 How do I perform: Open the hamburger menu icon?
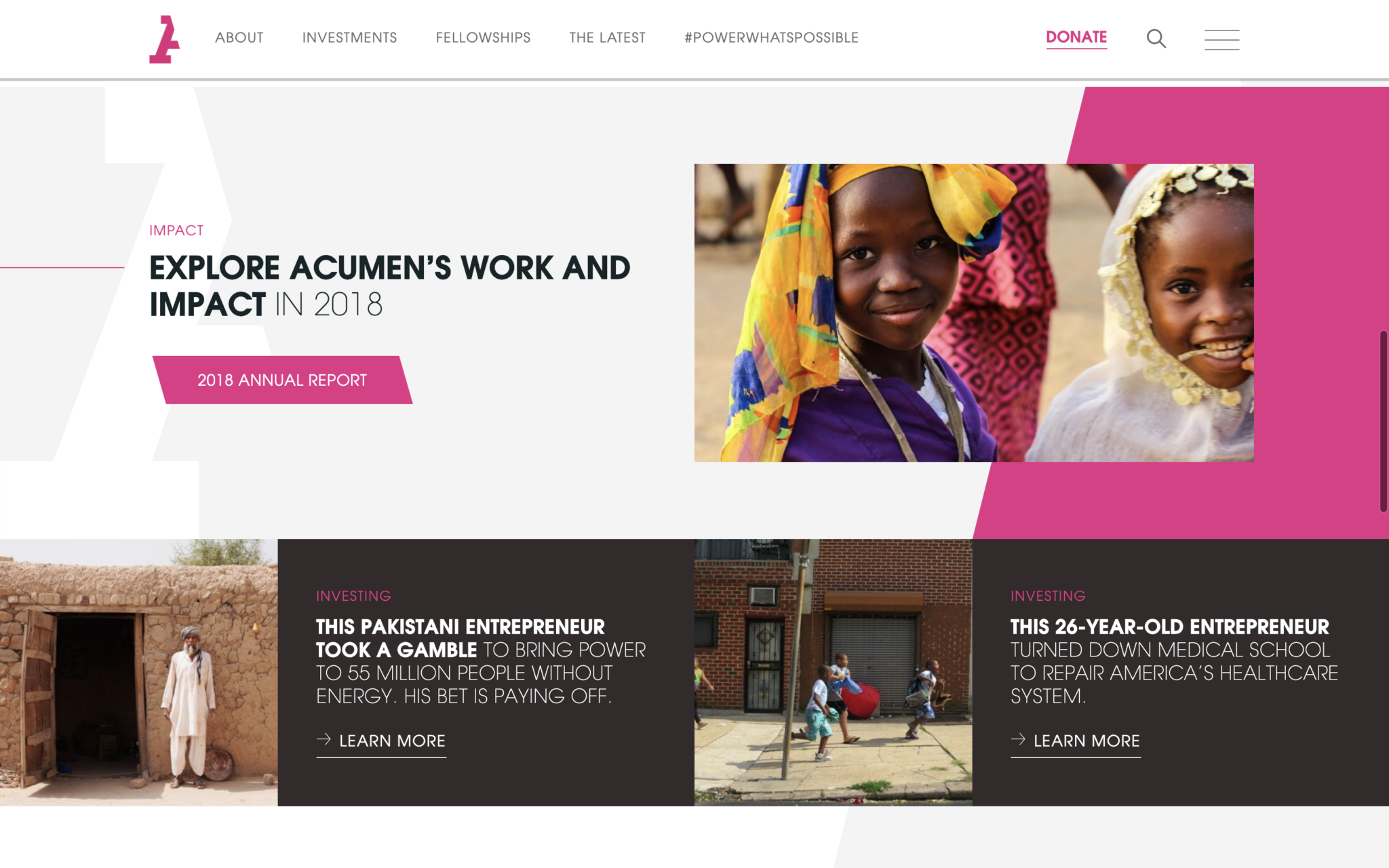coord(1221,39)
